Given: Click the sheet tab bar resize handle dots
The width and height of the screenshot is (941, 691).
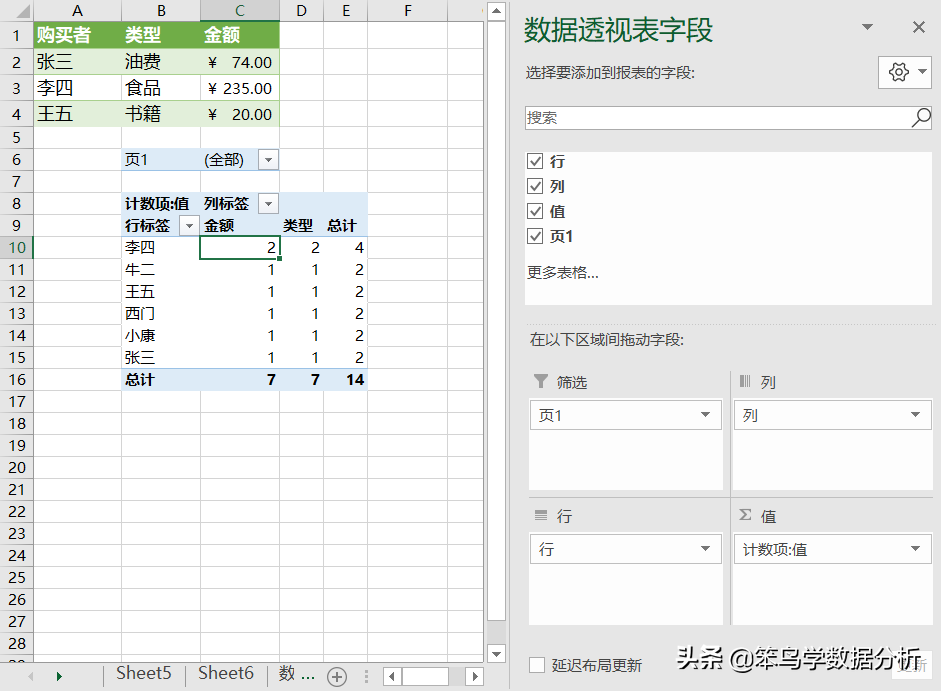Looking at the screenshot, I should (366, 677).
